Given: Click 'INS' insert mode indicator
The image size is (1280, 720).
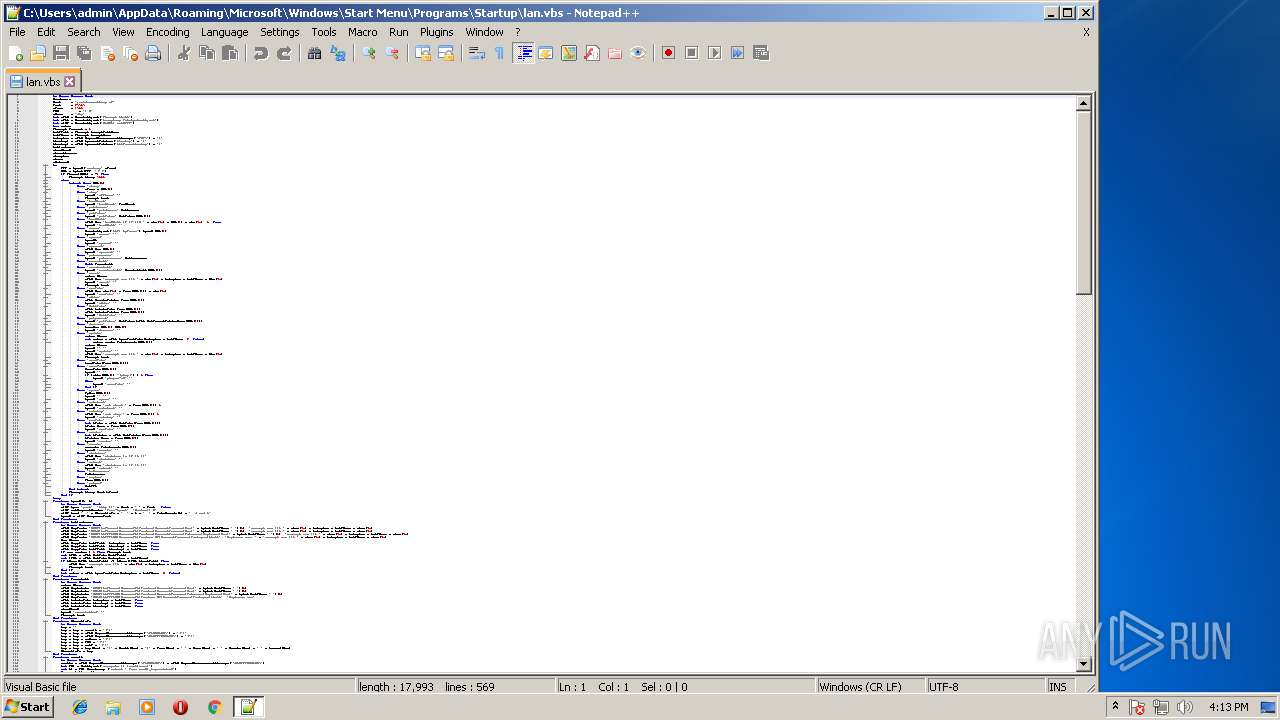Looking at the screenshot, I should click(x=1057, y=687).
